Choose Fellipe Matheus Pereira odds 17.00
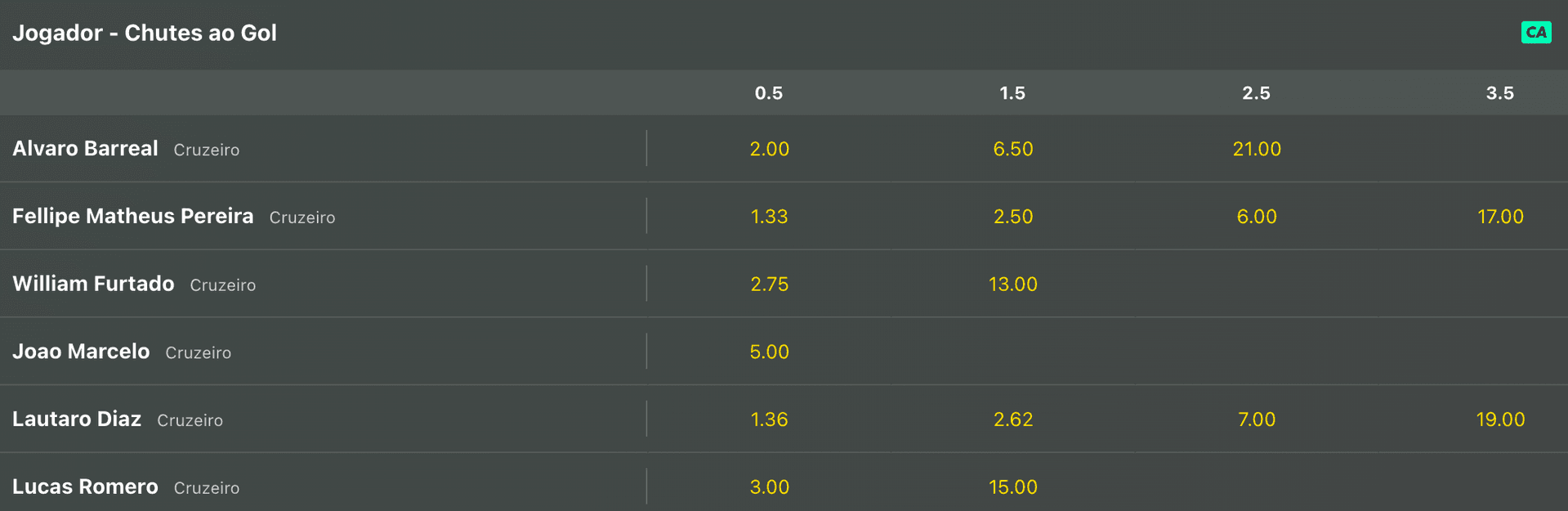The image size is (1568, 511). click(x=1500, y=217)
